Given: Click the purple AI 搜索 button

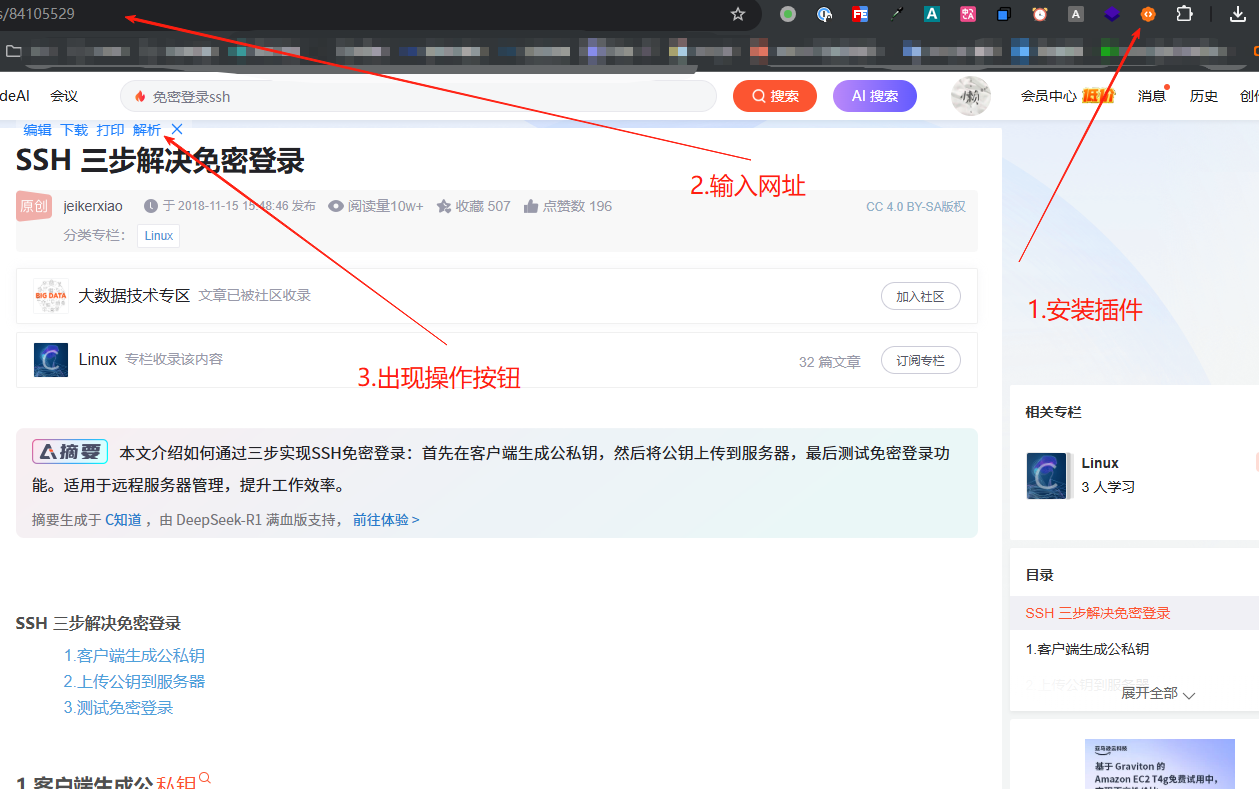Looking at the screenshot, I should [875, 96].
